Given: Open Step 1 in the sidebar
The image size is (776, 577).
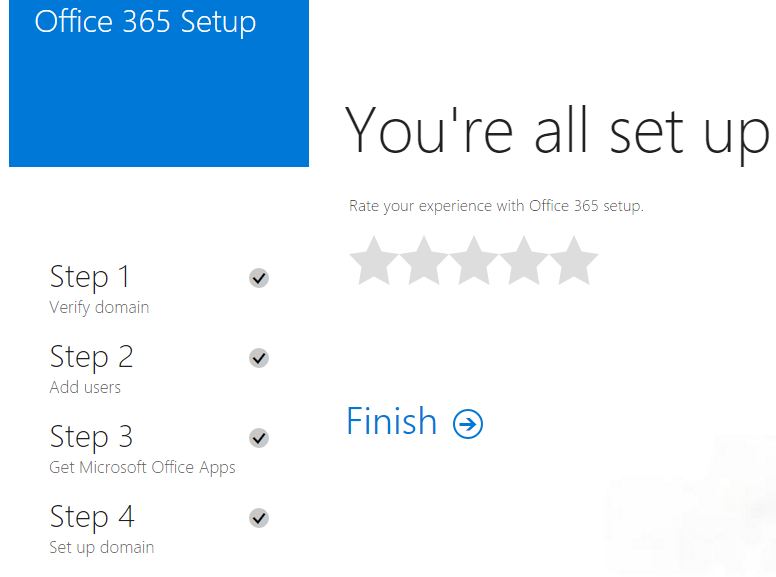Looking at the screenshot, I should pyautogui.click(x=90, y=277).
